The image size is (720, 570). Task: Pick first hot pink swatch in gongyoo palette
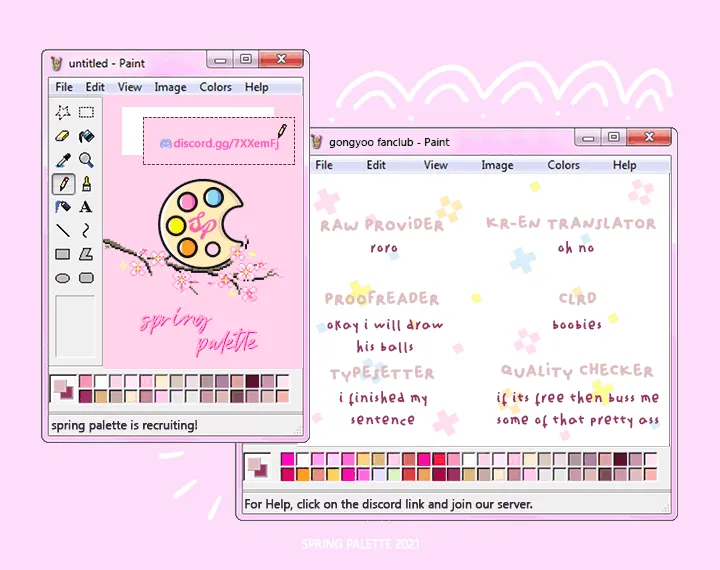click(288, 460)
